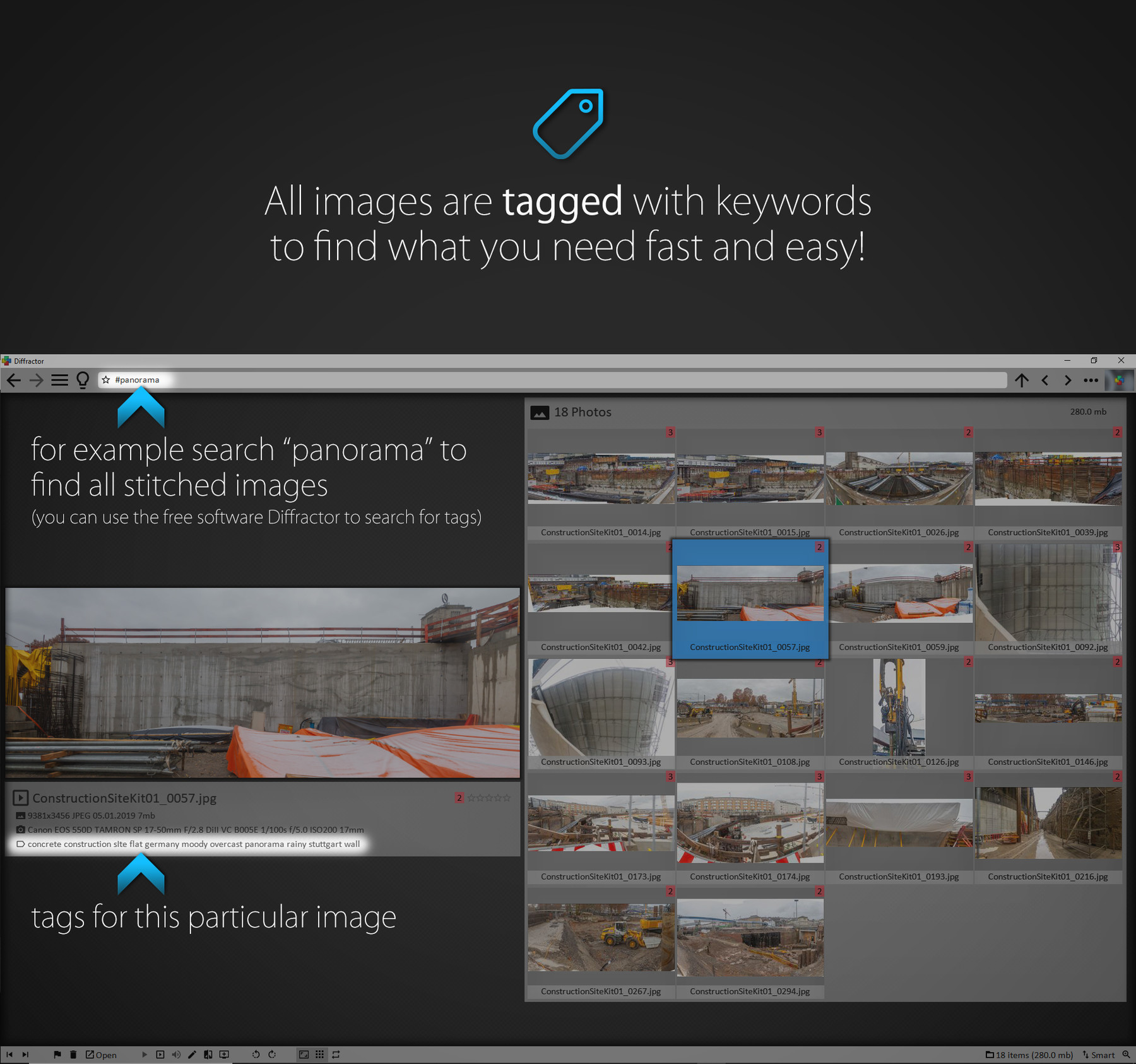This screenshot has width=1136, height=1064.
Task: Open the side-by-side compare view icon
Action: [x=208, y=1055]
